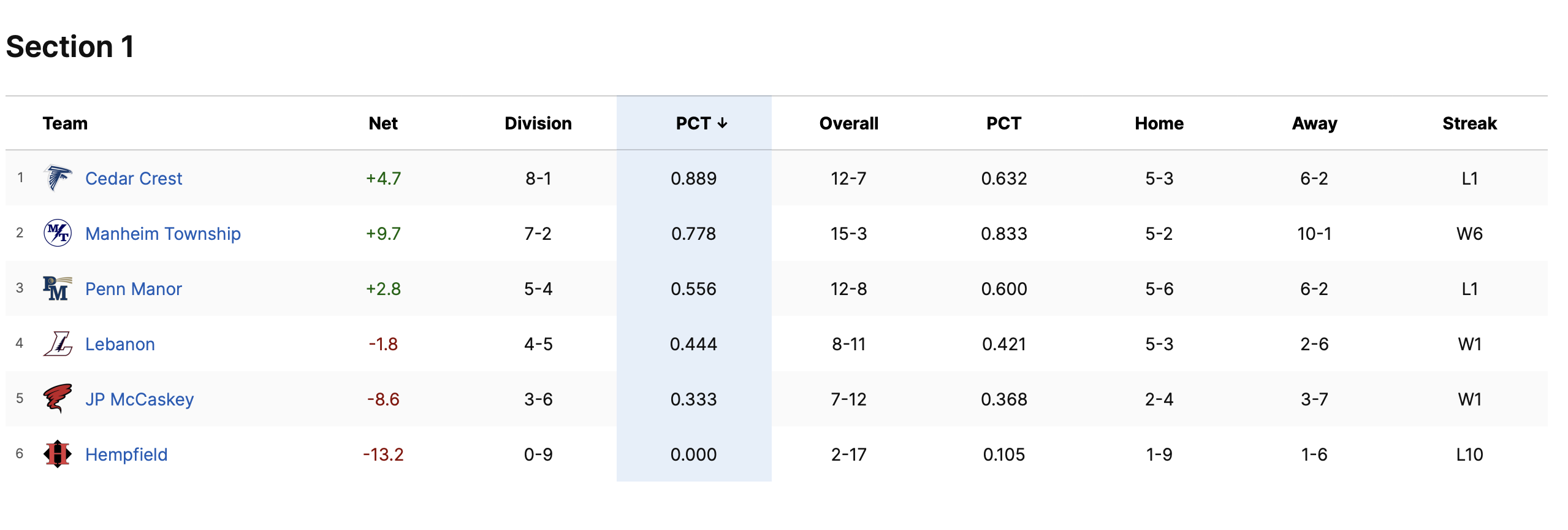The height and width of the screenshot is (530, 1568).
Task: Sort table by Division record header
Action: [538, 123]
